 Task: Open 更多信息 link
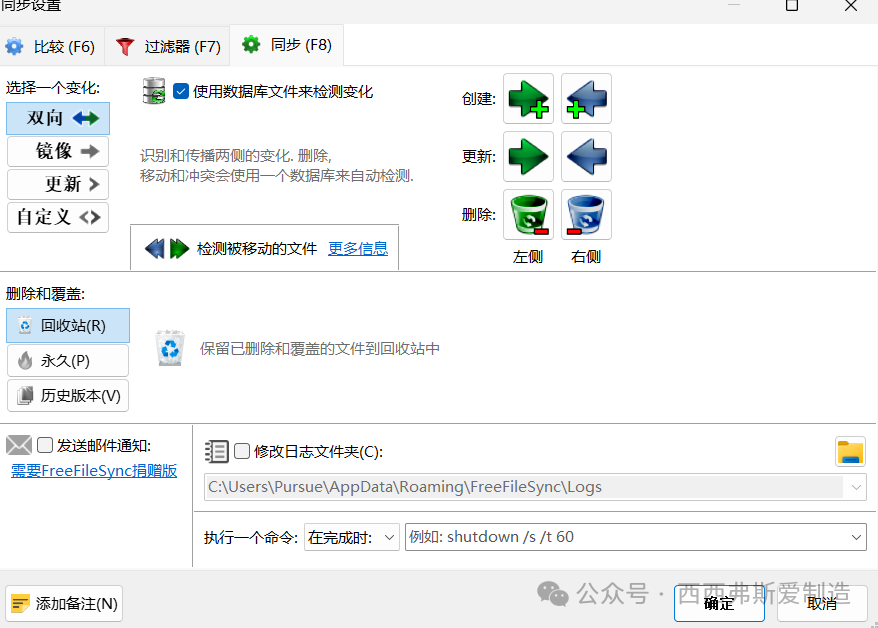point(358,249)
